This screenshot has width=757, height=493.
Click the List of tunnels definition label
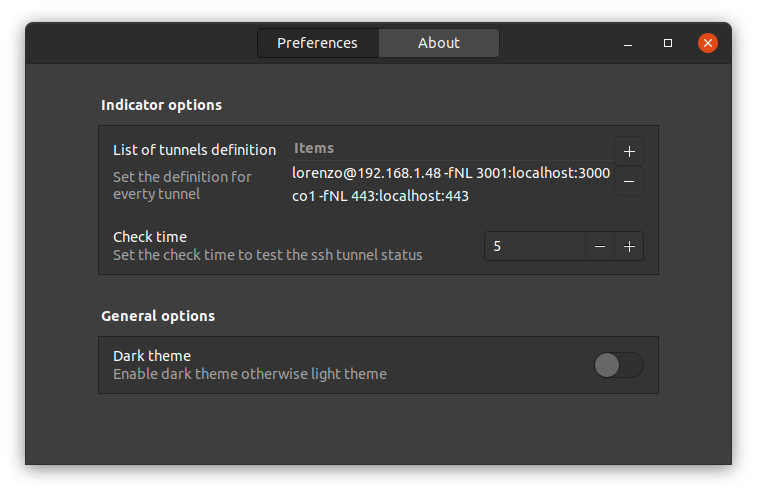tap(195, 150)
